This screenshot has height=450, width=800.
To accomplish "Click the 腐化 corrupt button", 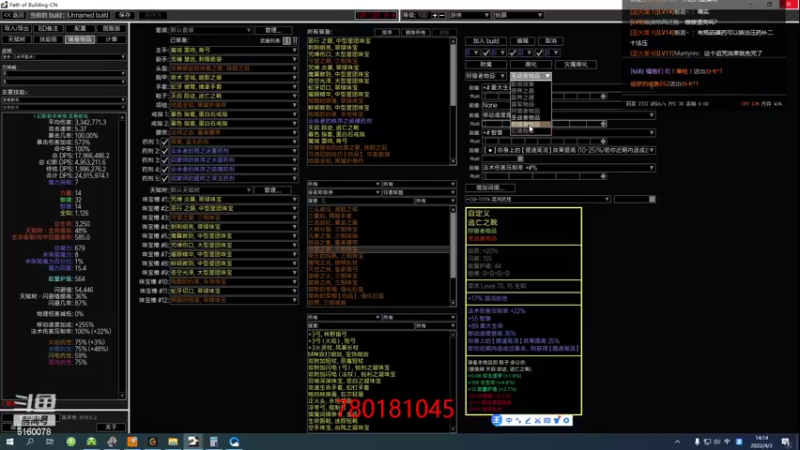I will (x=531, y=64).
